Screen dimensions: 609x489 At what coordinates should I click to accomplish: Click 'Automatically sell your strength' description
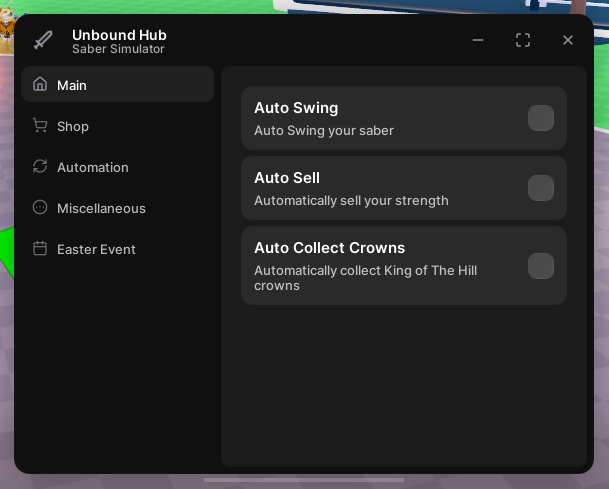[x=351, y=200]
